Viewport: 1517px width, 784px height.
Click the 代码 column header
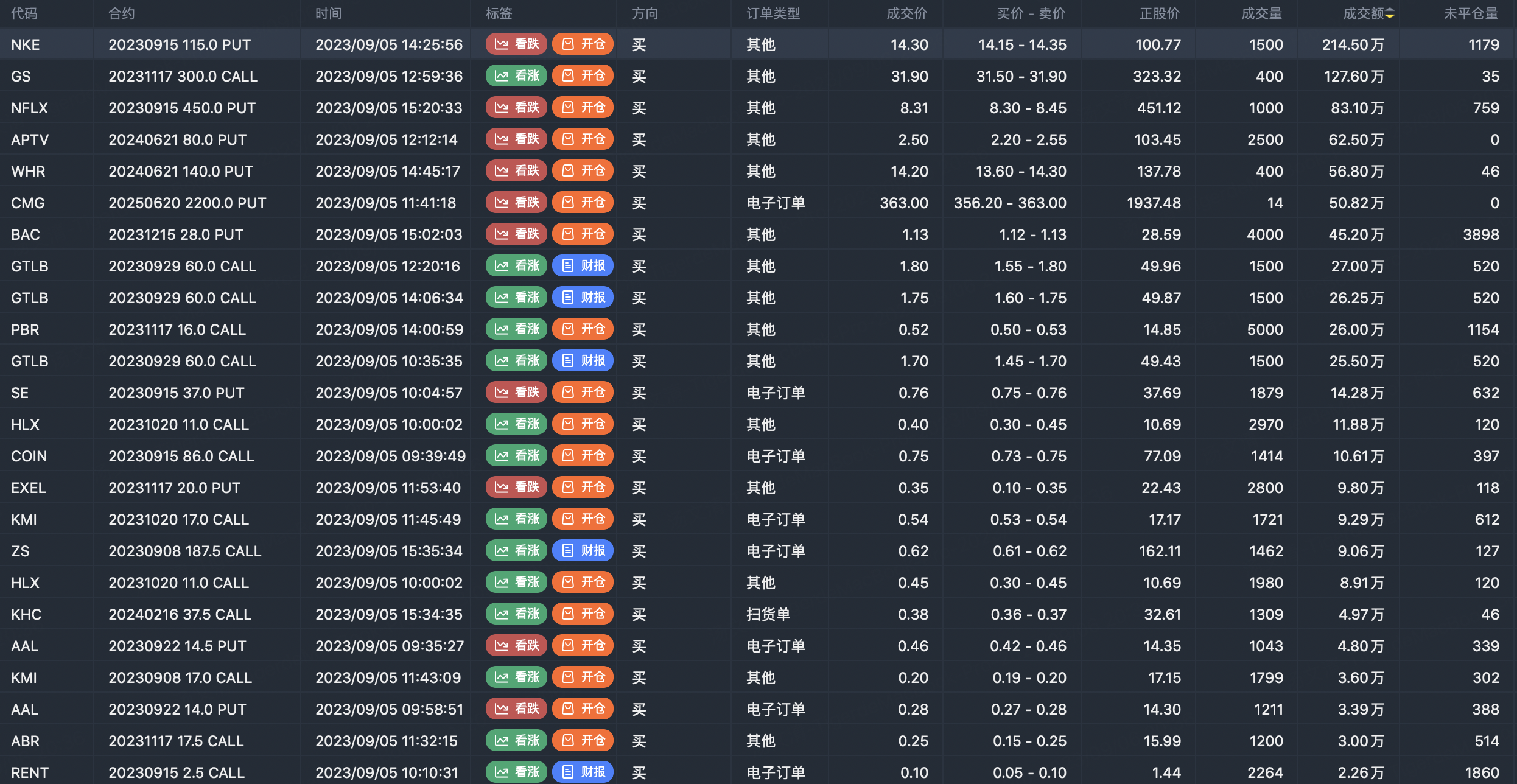tap(24, 14)
